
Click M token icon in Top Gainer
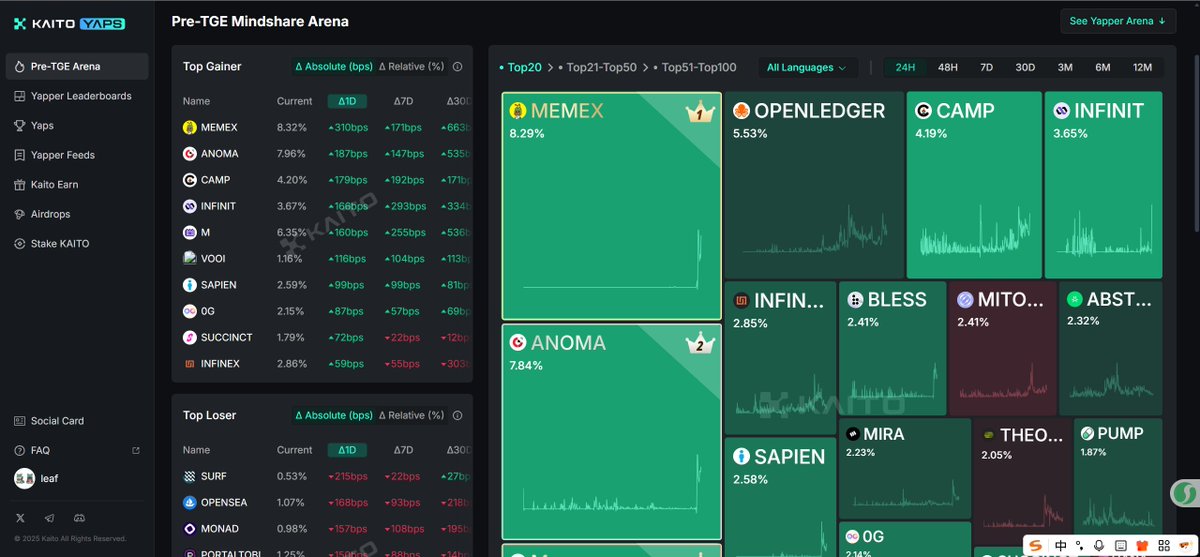[190, 232]
